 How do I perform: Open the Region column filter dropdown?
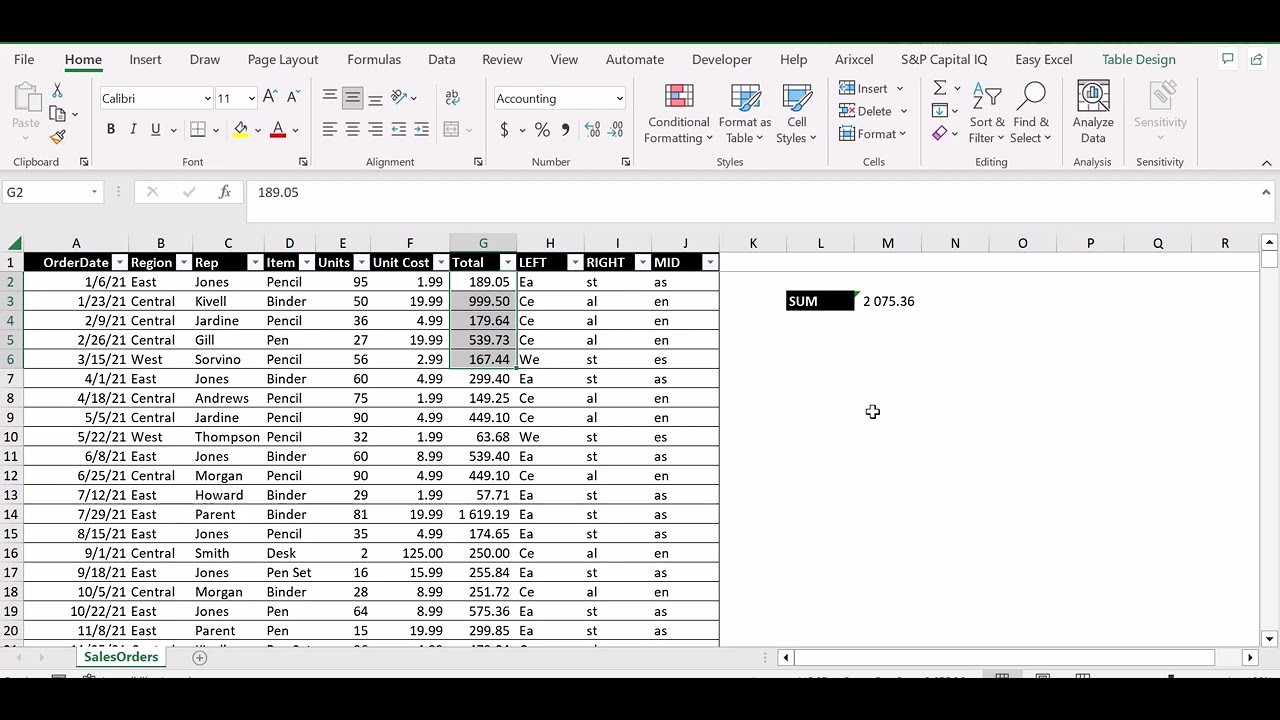(x=183, y=262)
